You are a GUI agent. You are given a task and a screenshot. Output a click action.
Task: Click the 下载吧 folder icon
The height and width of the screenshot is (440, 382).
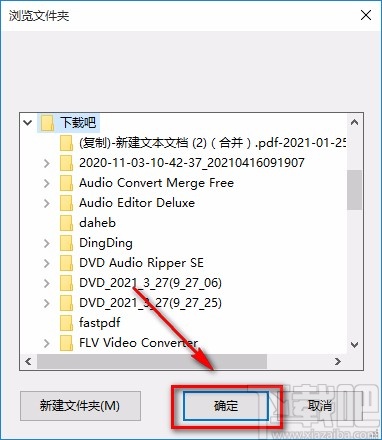point(47,123)
